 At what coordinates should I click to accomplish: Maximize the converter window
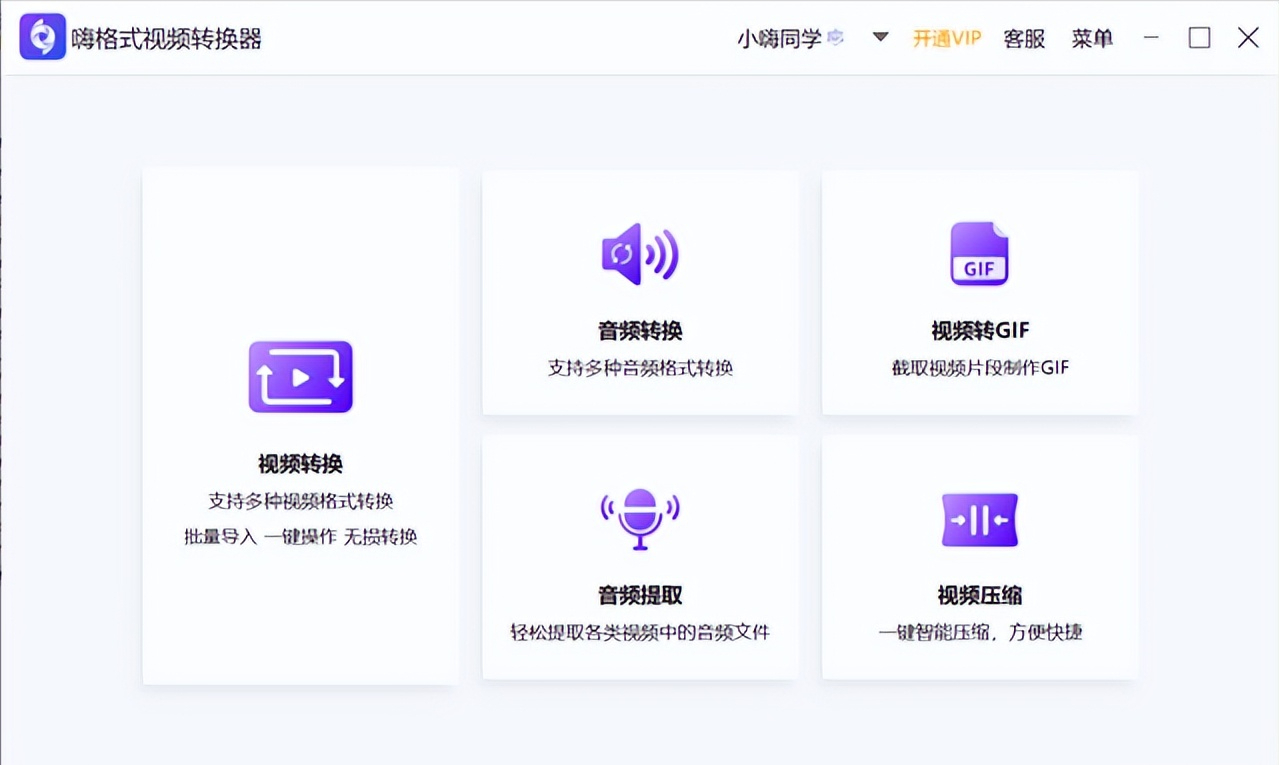point(1199,38)
